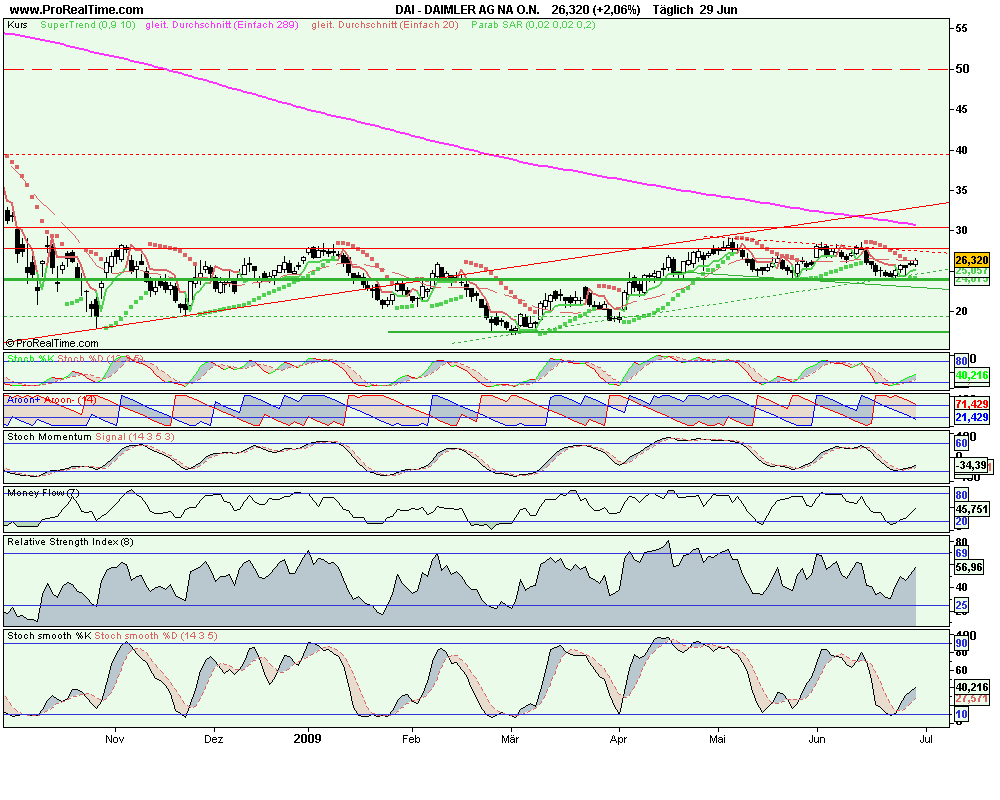The width and height of the screenshot is (1000, 800).
Task: Click the Apr month marker on time axis
Action: [x=618, y=741]
